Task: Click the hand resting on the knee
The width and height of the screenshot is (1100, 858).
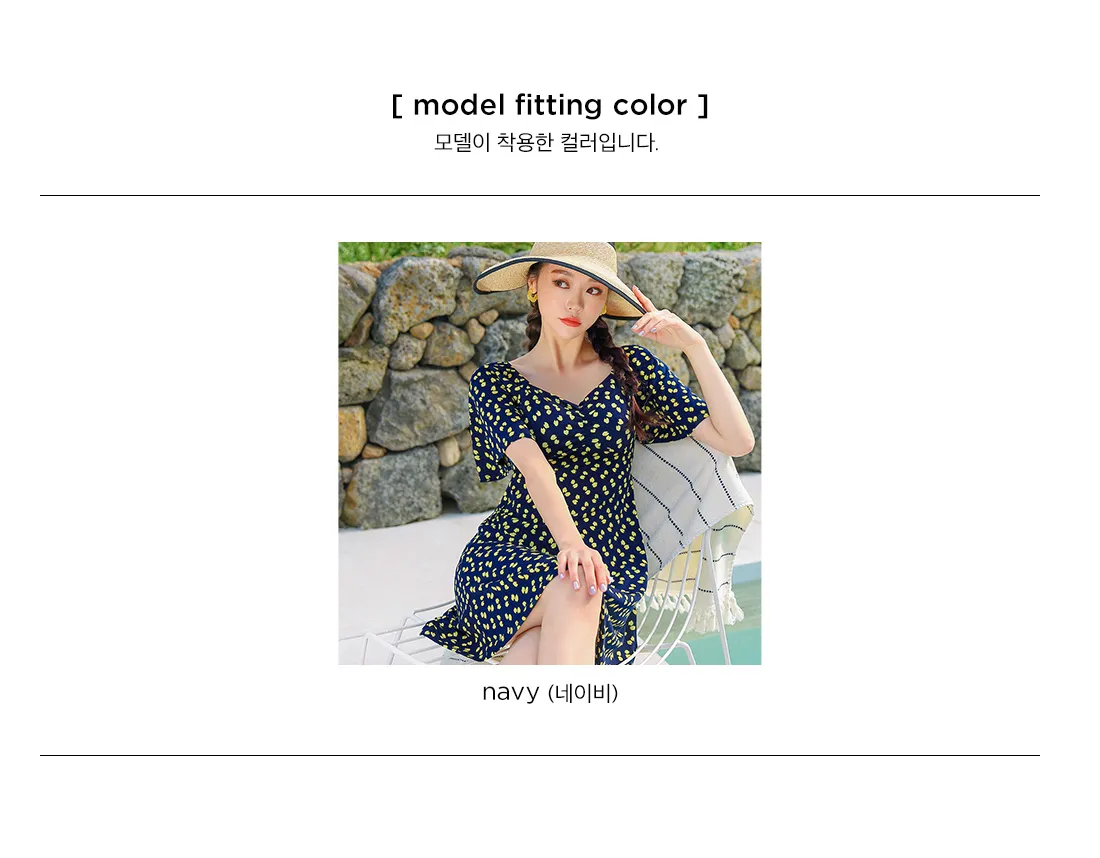Action: tap(584, 567)
